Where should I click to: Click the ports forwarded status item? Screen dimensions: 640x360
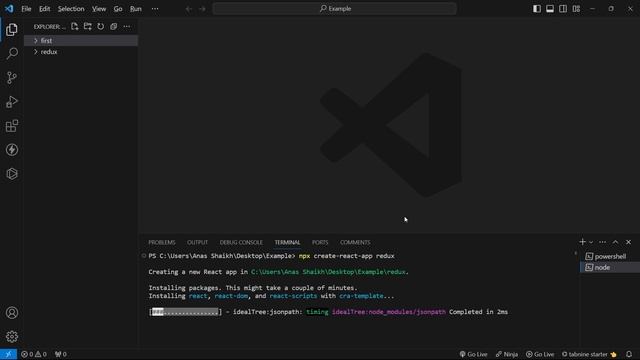coord(60,354)
